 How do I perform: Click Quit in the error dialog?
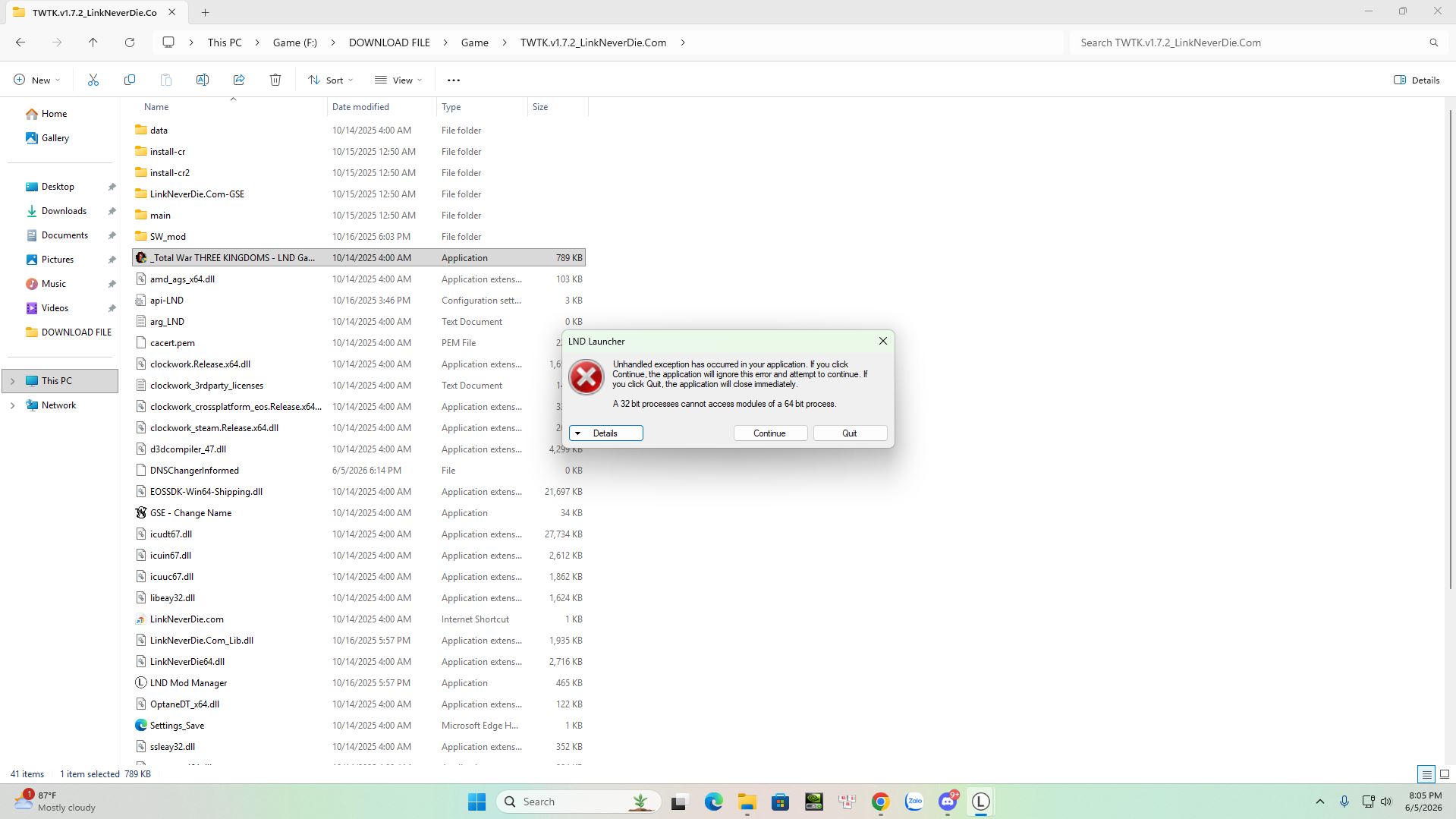click(x=850, y=433)
